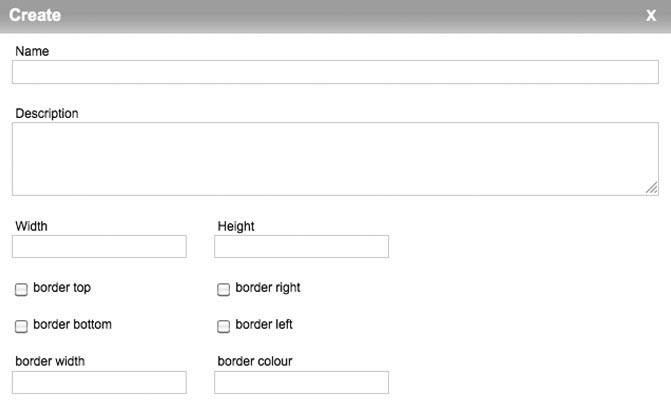Grab the Description textarea resize handle
The width and height of the screenshot is (671, 411).
coord(652,188)
